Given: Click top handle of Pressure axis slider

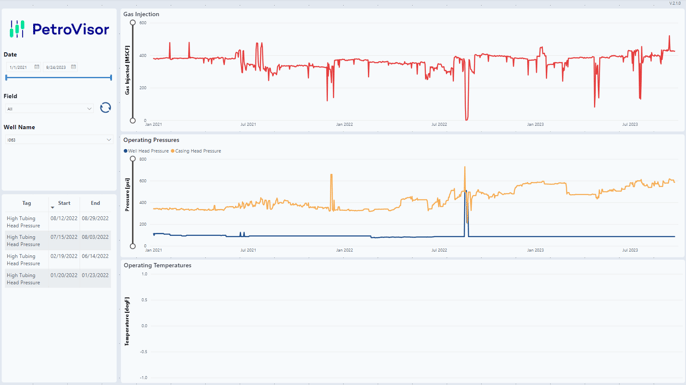Looking at the screenshot, I should 133,159.
